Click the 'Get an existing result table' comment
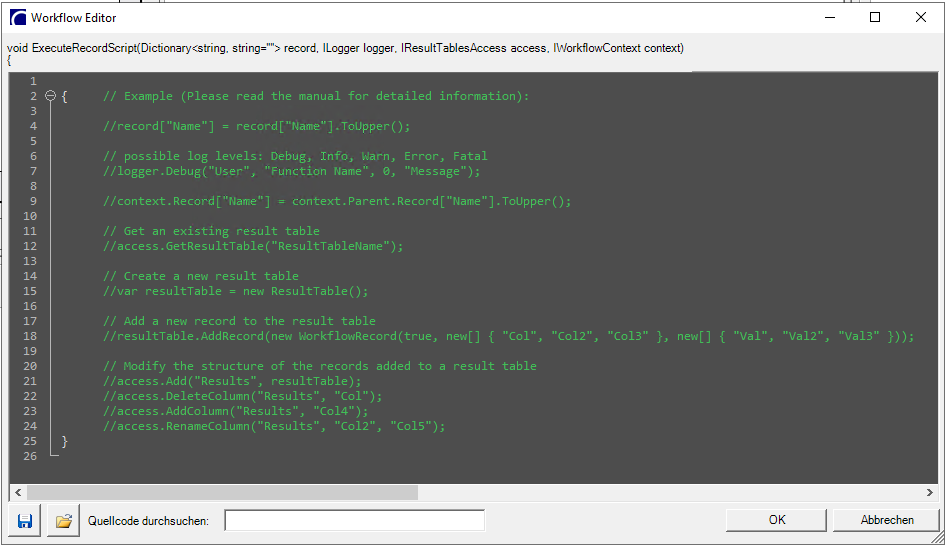Screen dimensions: 950x549 coord(211,231)
